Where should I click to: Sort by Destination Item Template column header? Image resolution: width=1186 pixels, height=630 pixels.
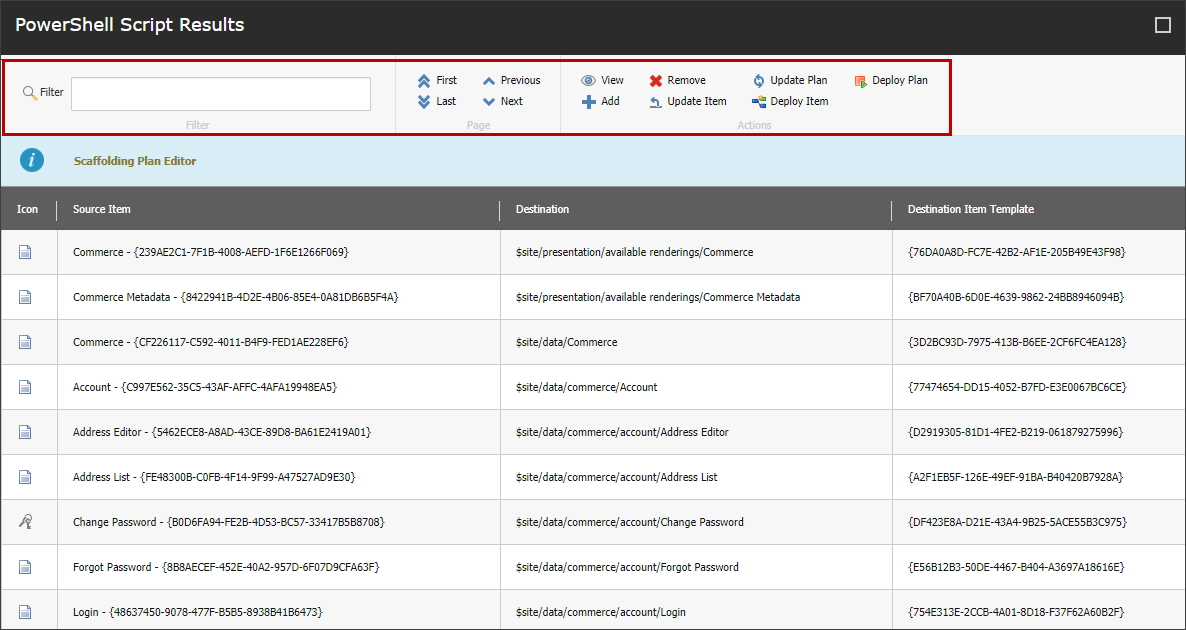pyautogui.click(x=970, y=209)
